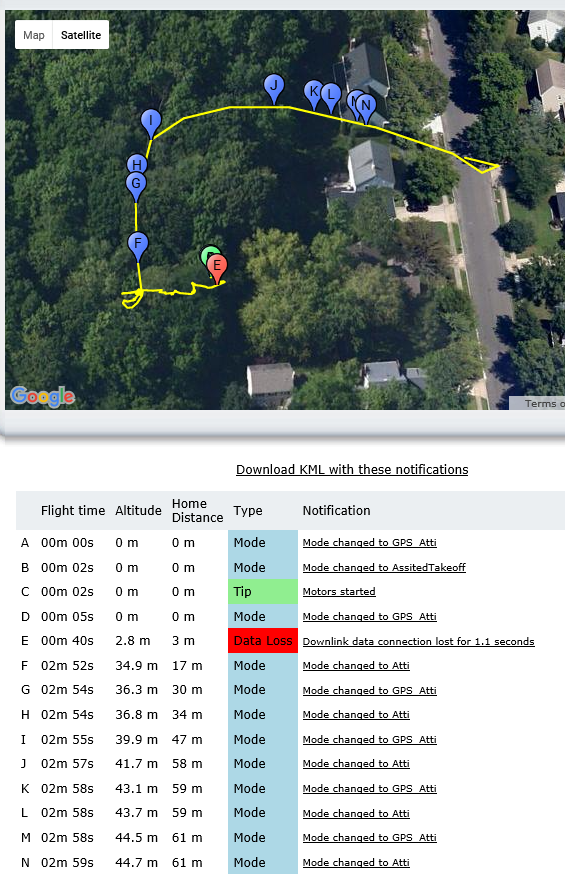Download KML with these notifications

click(x=352, y=470)
